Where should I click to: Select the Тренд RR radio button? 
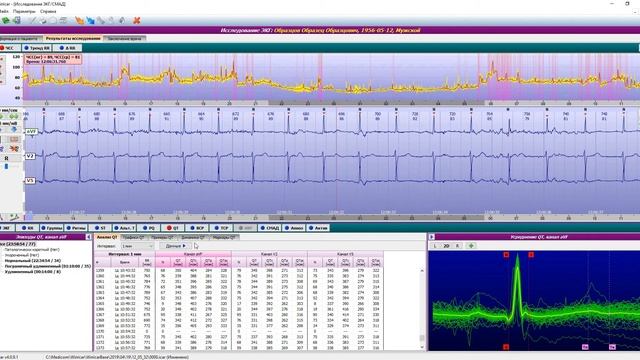point(36,48)
